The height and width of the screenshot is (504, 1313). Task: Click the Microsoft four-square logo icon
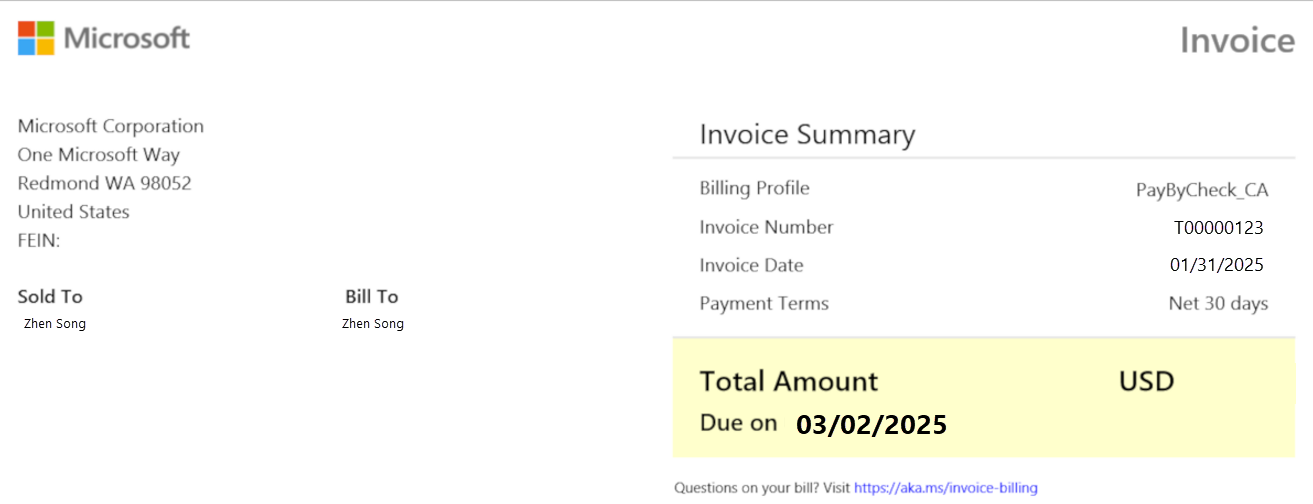coord(36,38)
